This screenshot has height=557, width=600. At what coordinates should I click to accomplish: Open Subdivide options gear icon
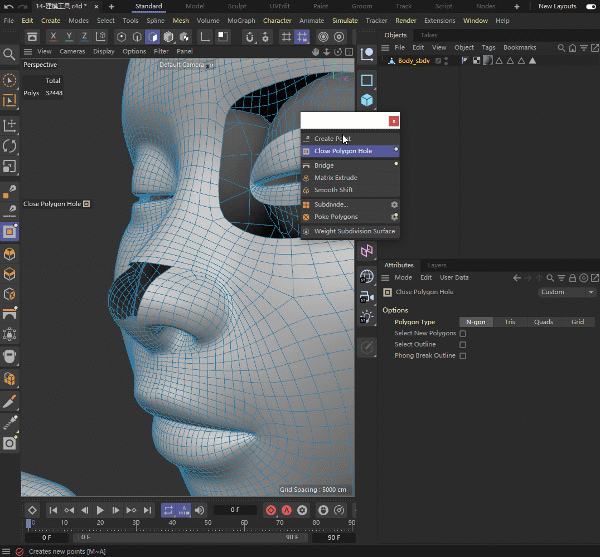pyautogui.click(x=395, y=204)
